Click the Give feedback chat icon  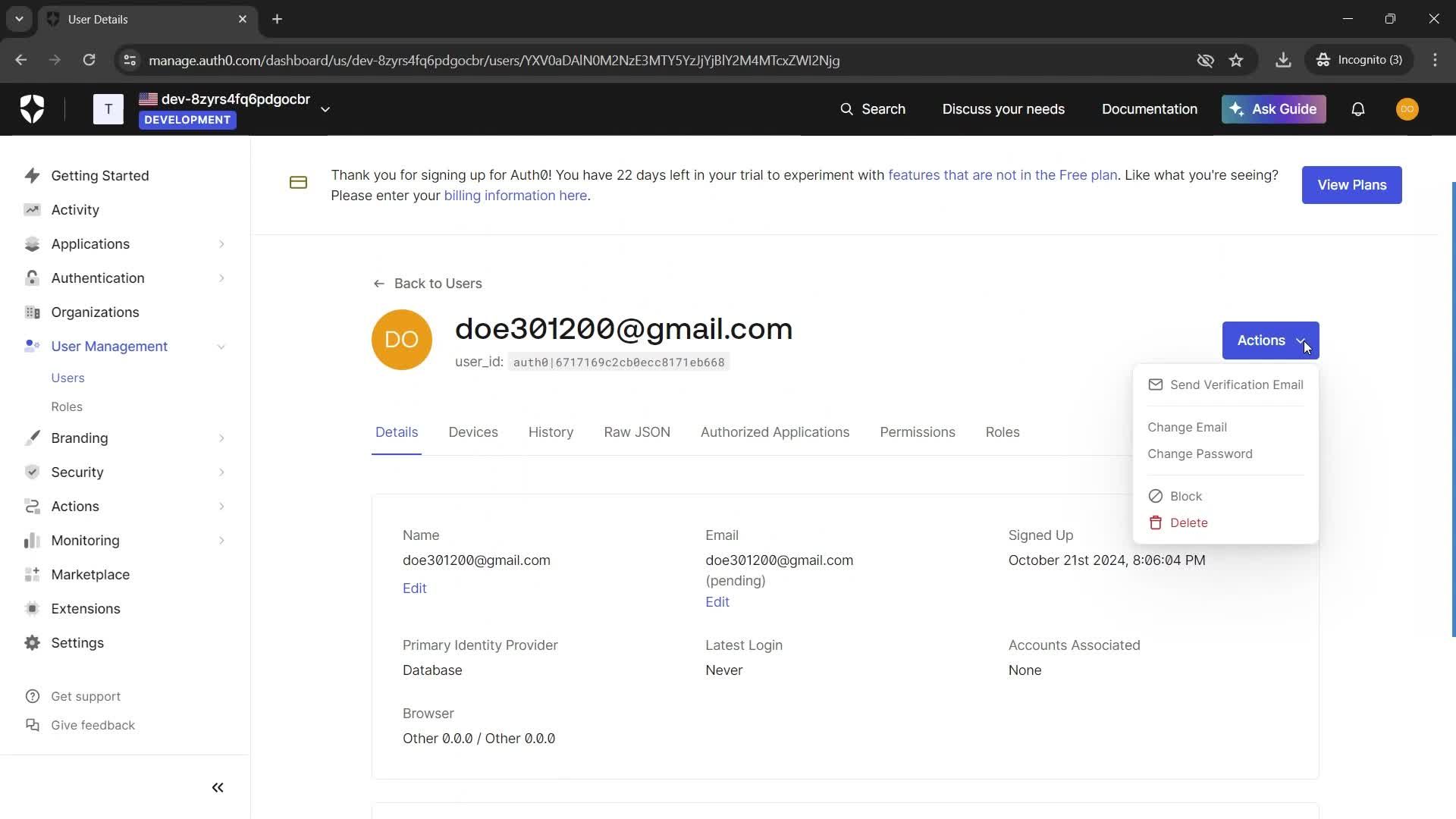33,726
